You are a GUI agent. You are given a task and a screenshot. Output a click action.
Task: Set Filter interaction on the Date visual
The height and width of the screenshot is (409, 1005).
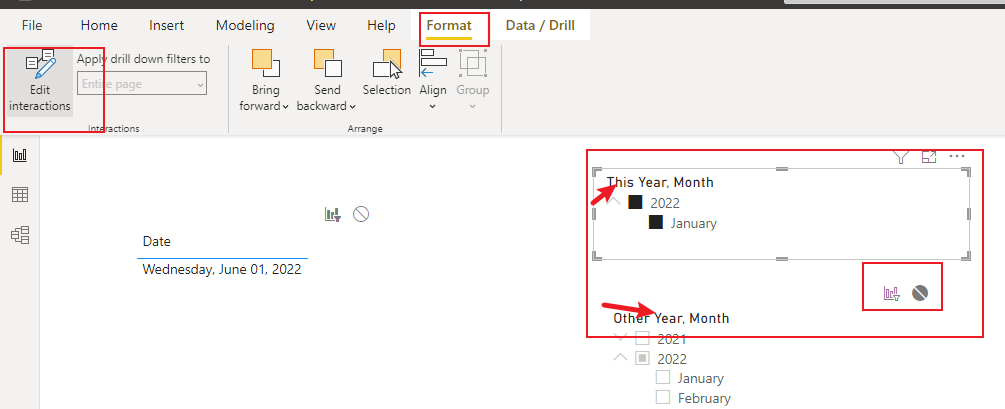click(x=333, y=214)
